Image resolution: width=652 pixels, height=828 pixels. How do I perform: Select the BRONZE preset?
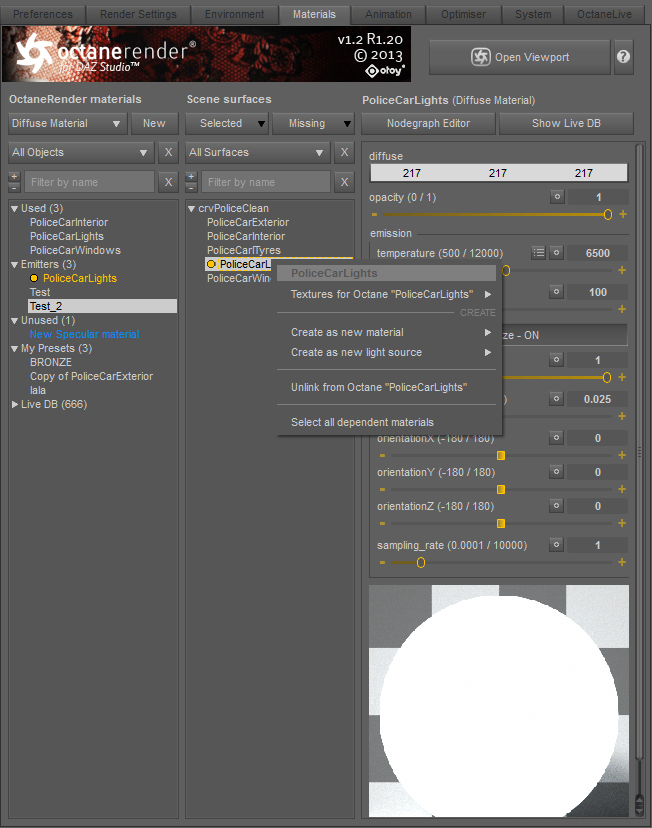tap(51, 362)
